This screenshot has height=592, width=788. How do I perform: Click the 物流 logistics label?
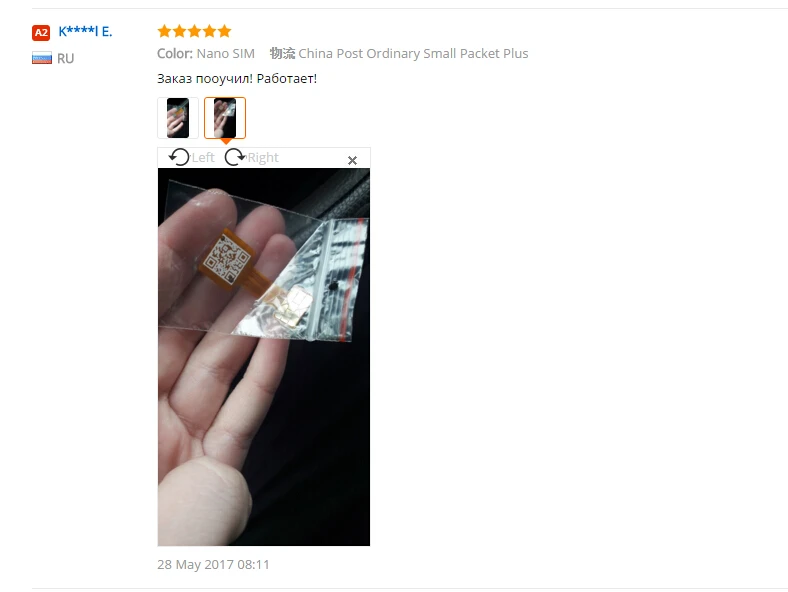coord(282,53)
